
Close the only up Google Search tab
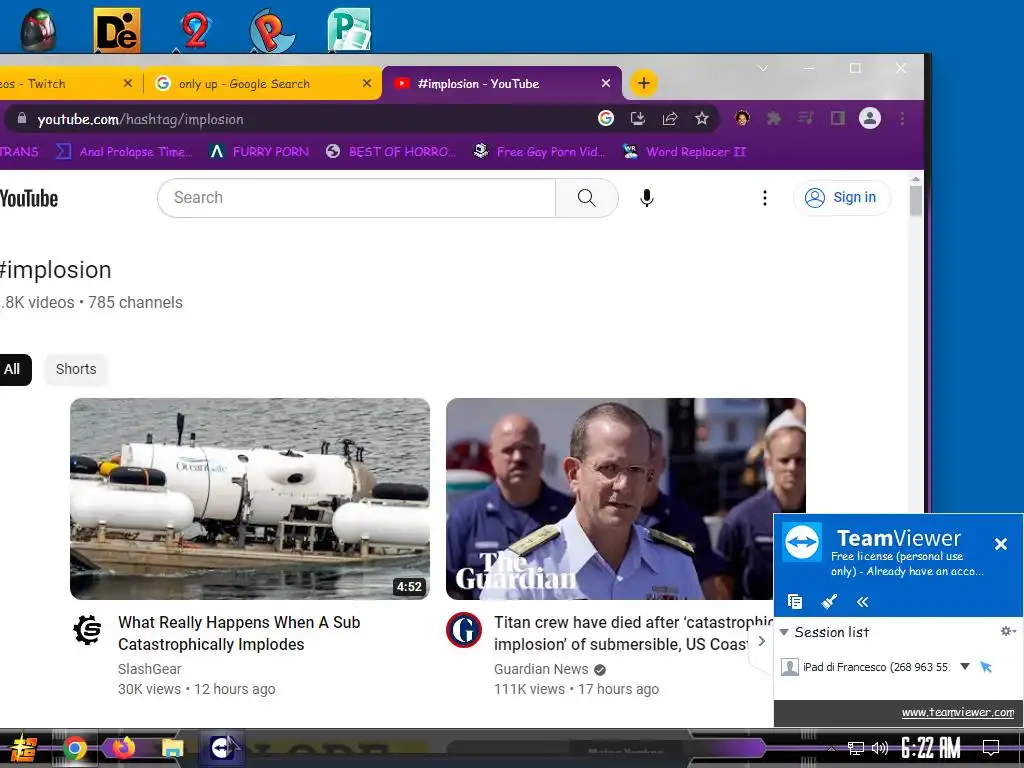(367, 83)
